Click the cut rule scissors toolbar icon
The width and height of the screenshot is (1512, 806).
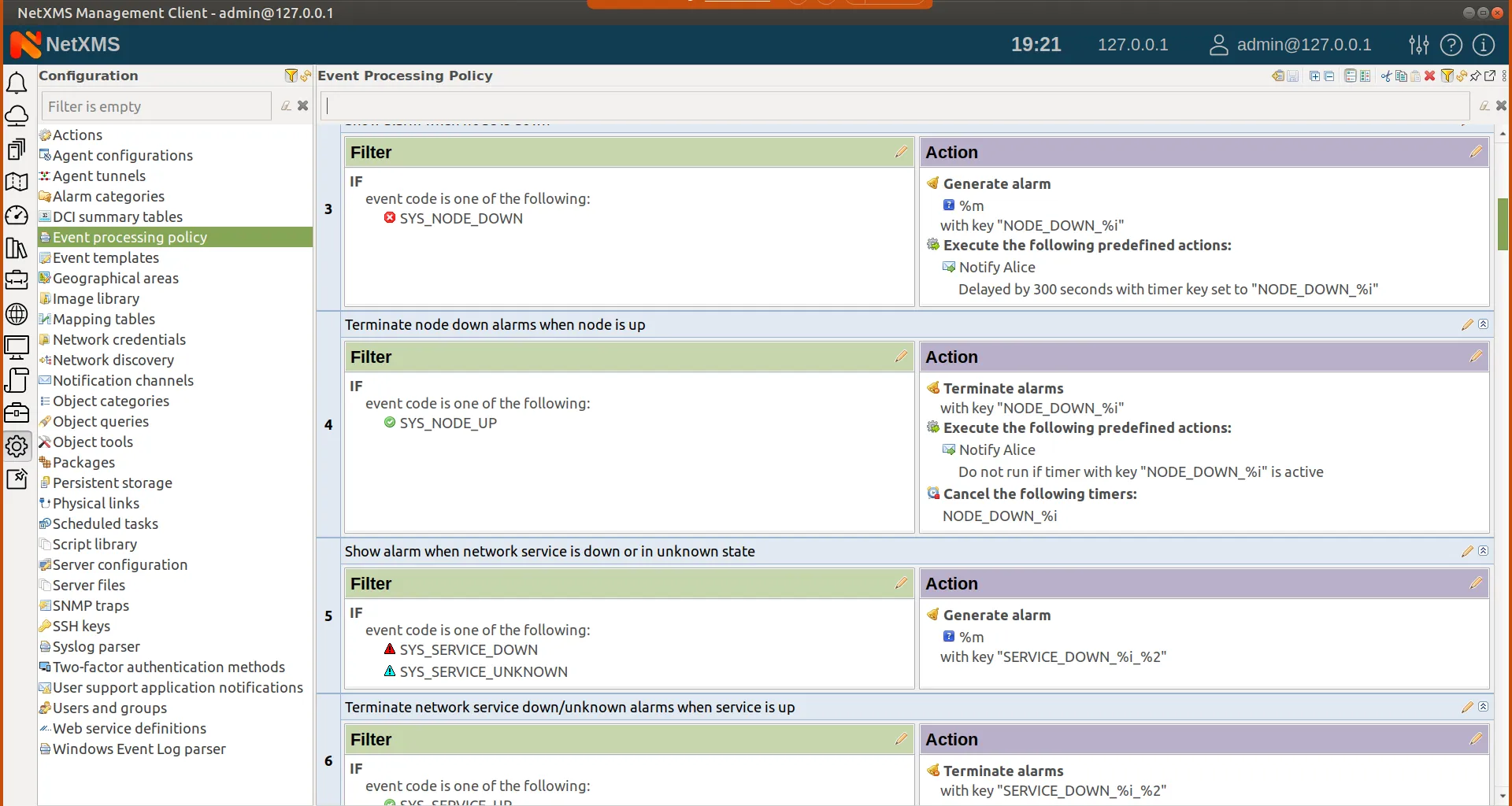point(1387,76)
